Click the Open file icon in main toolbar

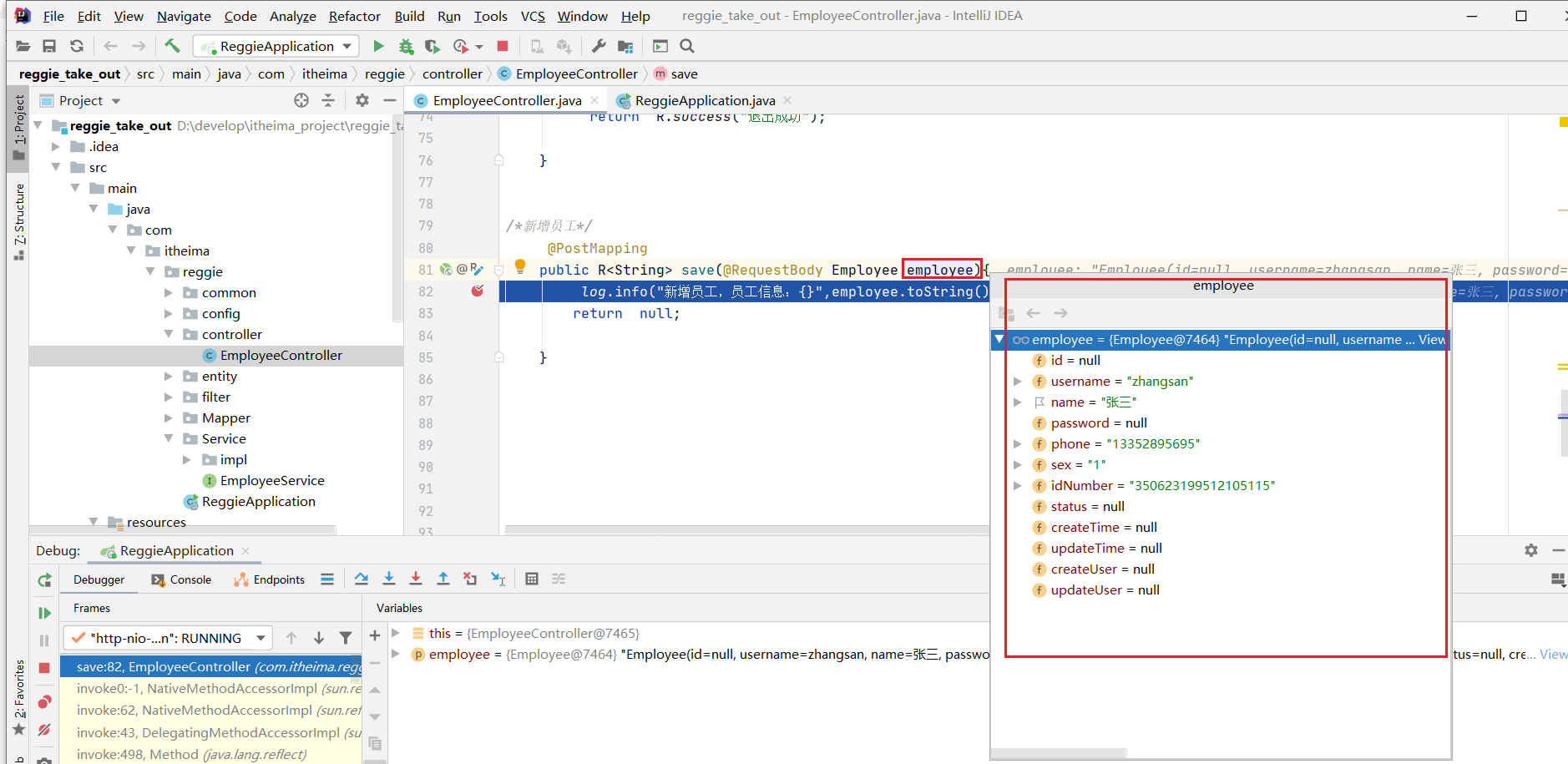tap(23, 46)
